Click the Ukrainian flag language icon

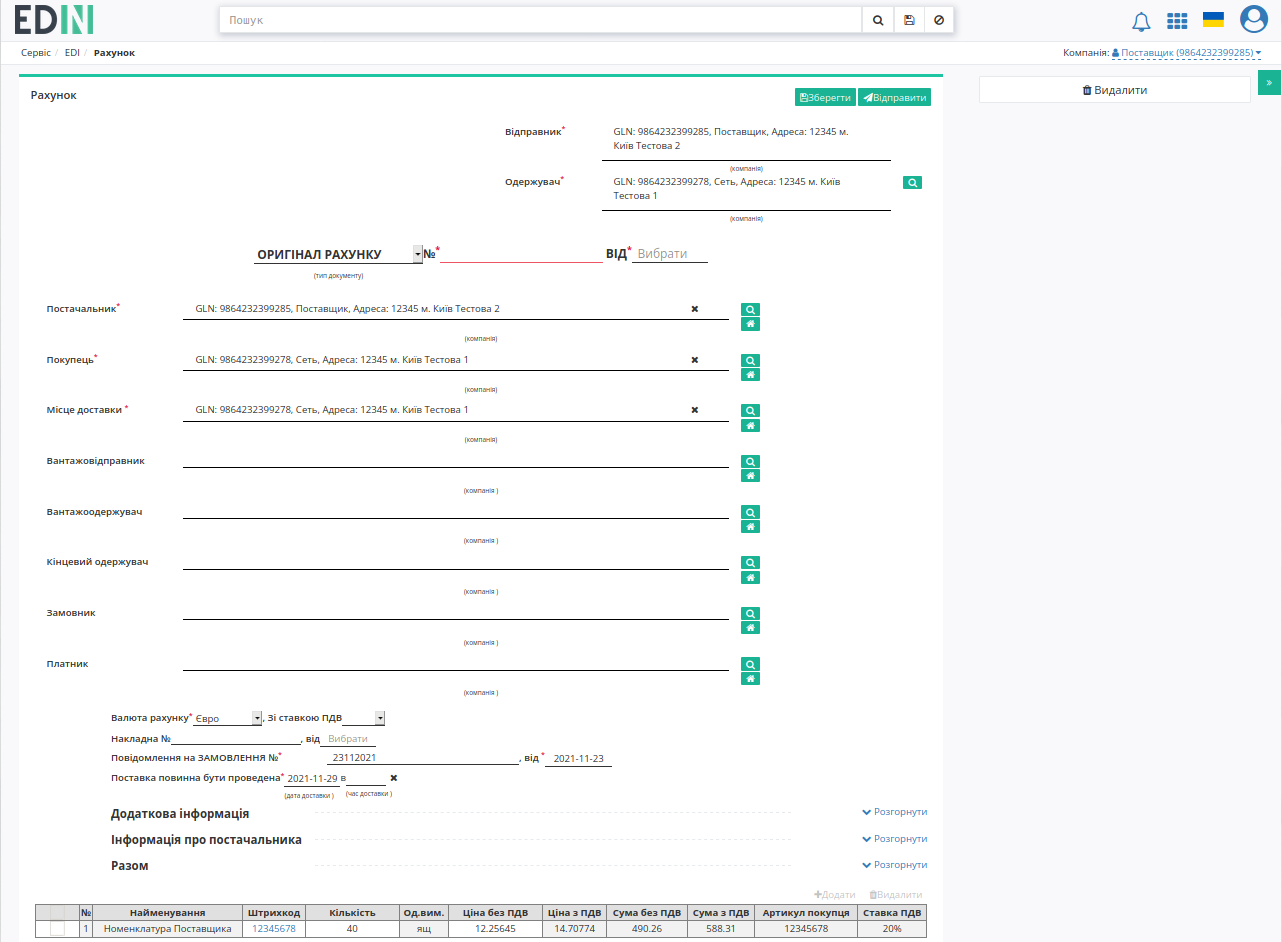(x=1213, y=20)
